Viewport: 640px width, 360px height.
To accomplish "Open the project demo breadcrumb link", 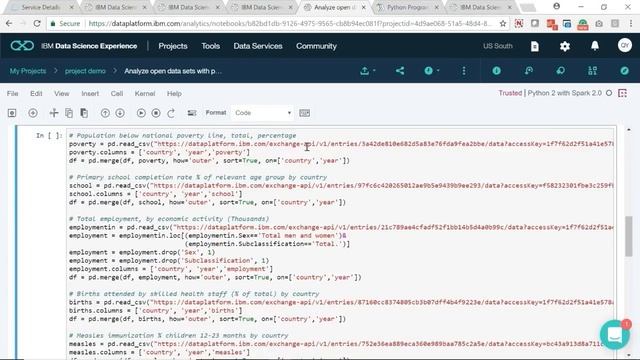I will pos(85,71).
